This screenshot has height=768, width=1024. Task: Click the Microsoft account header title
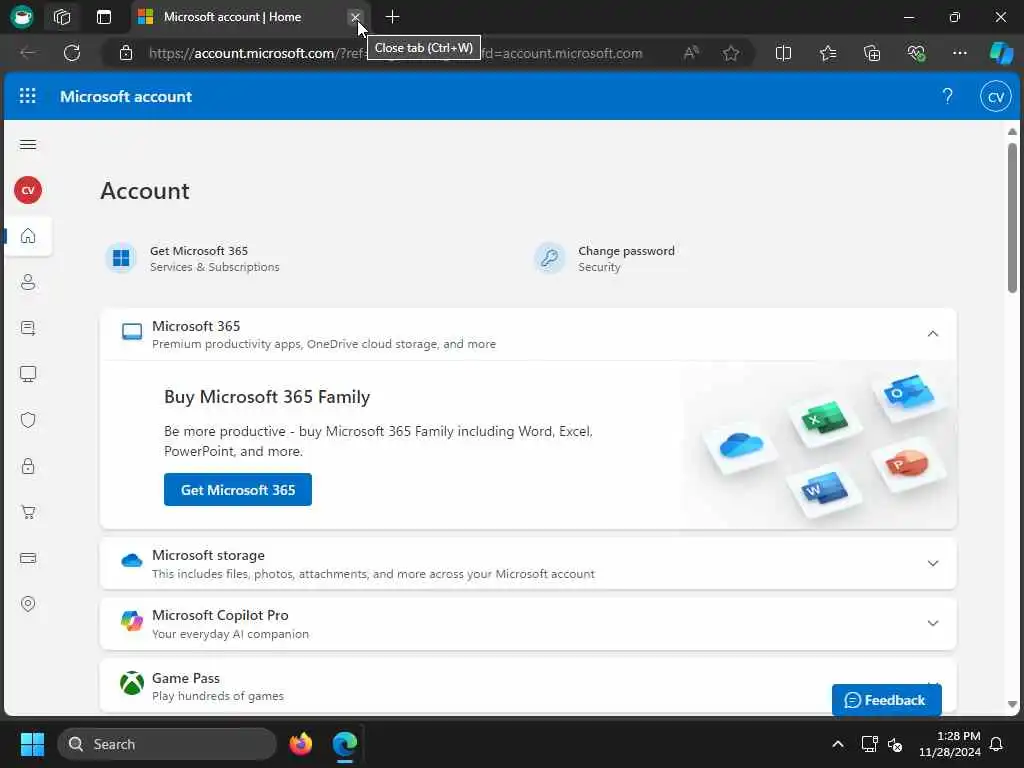click(x=126, y=97)
